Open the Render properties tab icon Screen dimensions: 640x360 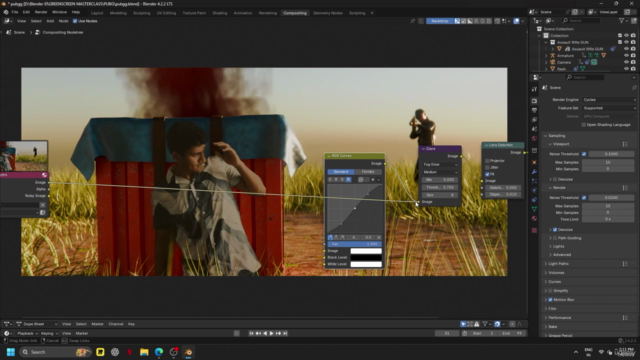pyautogui.click(x=534, y=100)
